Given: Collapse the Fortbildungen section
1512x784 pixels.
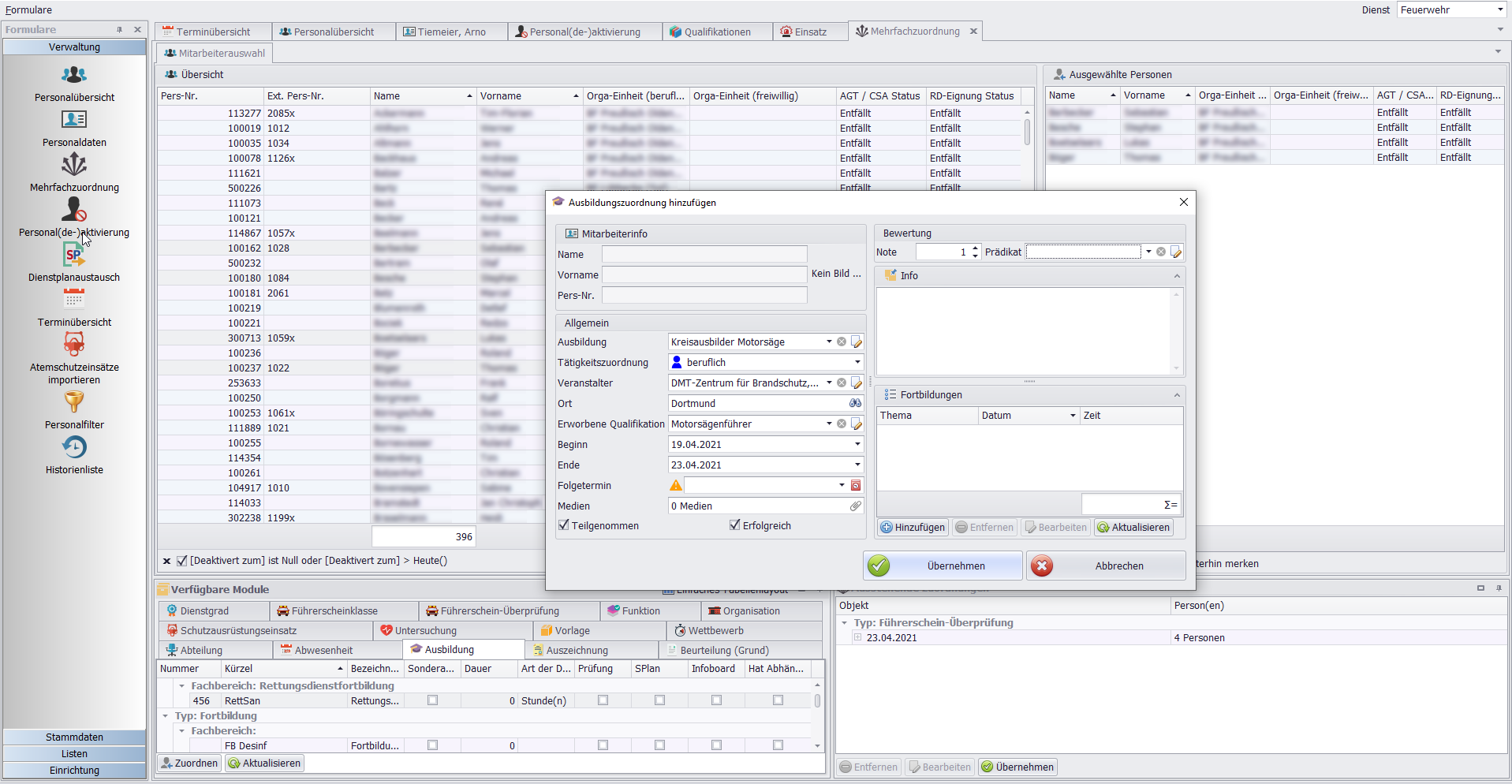Looking at the screenshot, I should click(x=1176, y=394).
